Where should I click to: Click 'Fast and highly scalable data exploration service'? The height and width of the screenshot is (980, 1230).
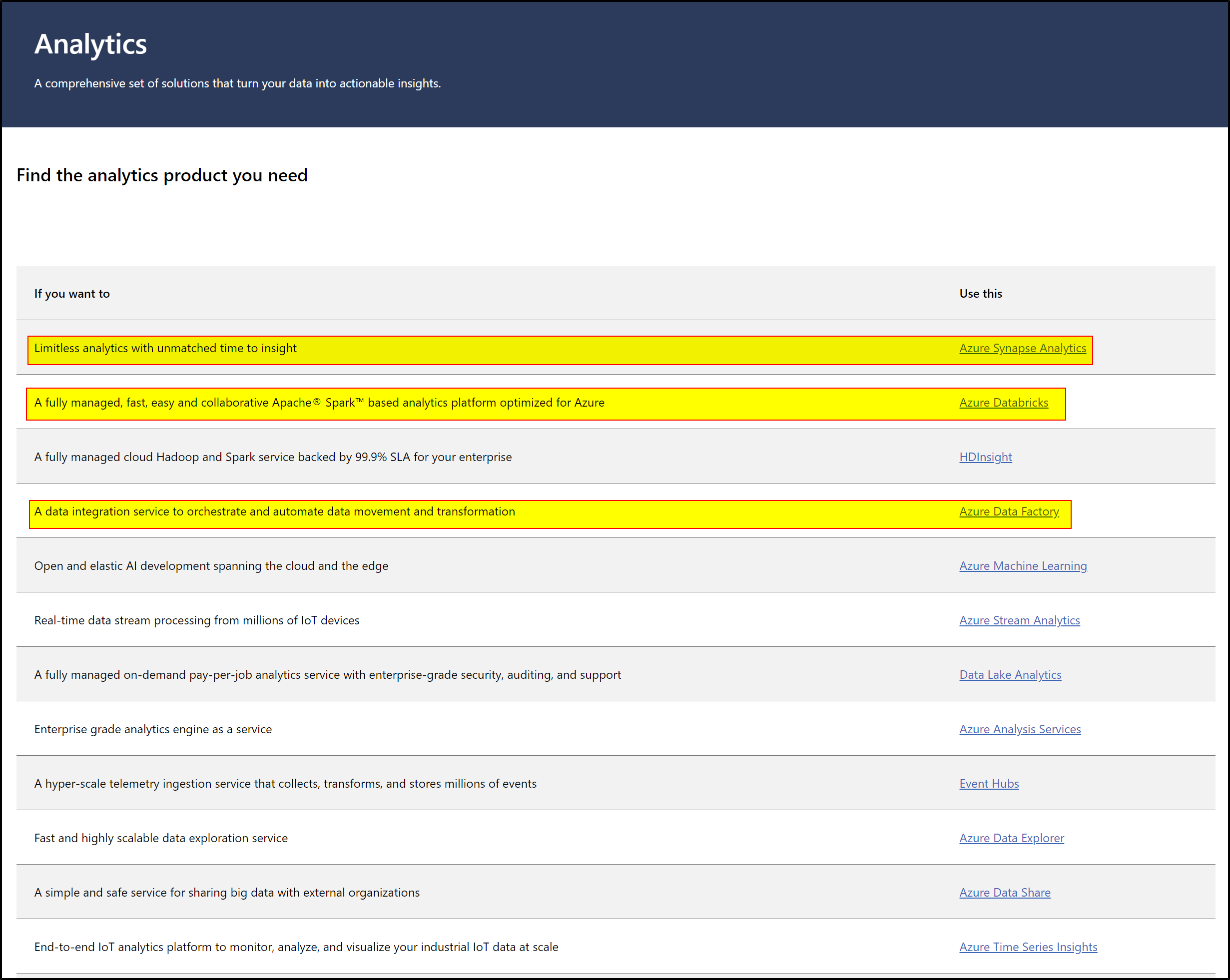coord(161,838)
